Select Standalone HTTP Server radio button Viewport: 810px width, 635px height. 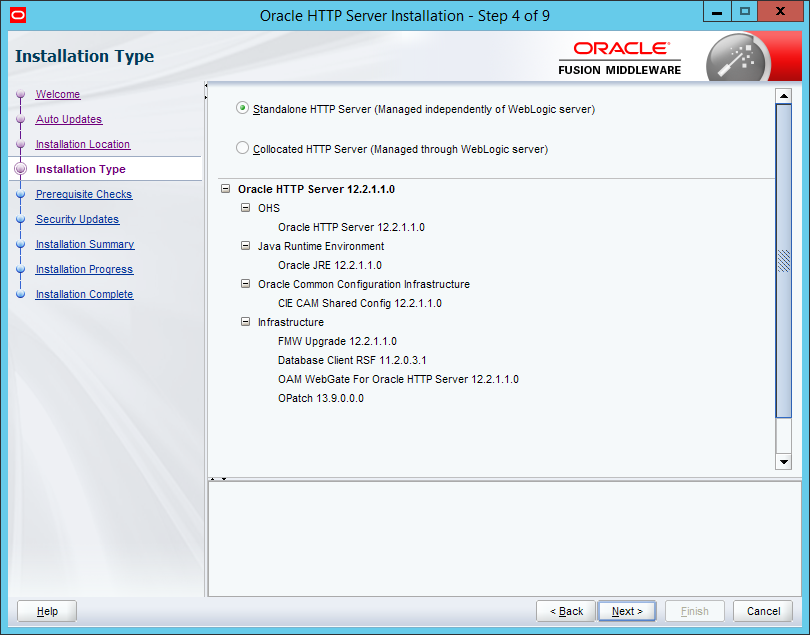tap(242, 108)
